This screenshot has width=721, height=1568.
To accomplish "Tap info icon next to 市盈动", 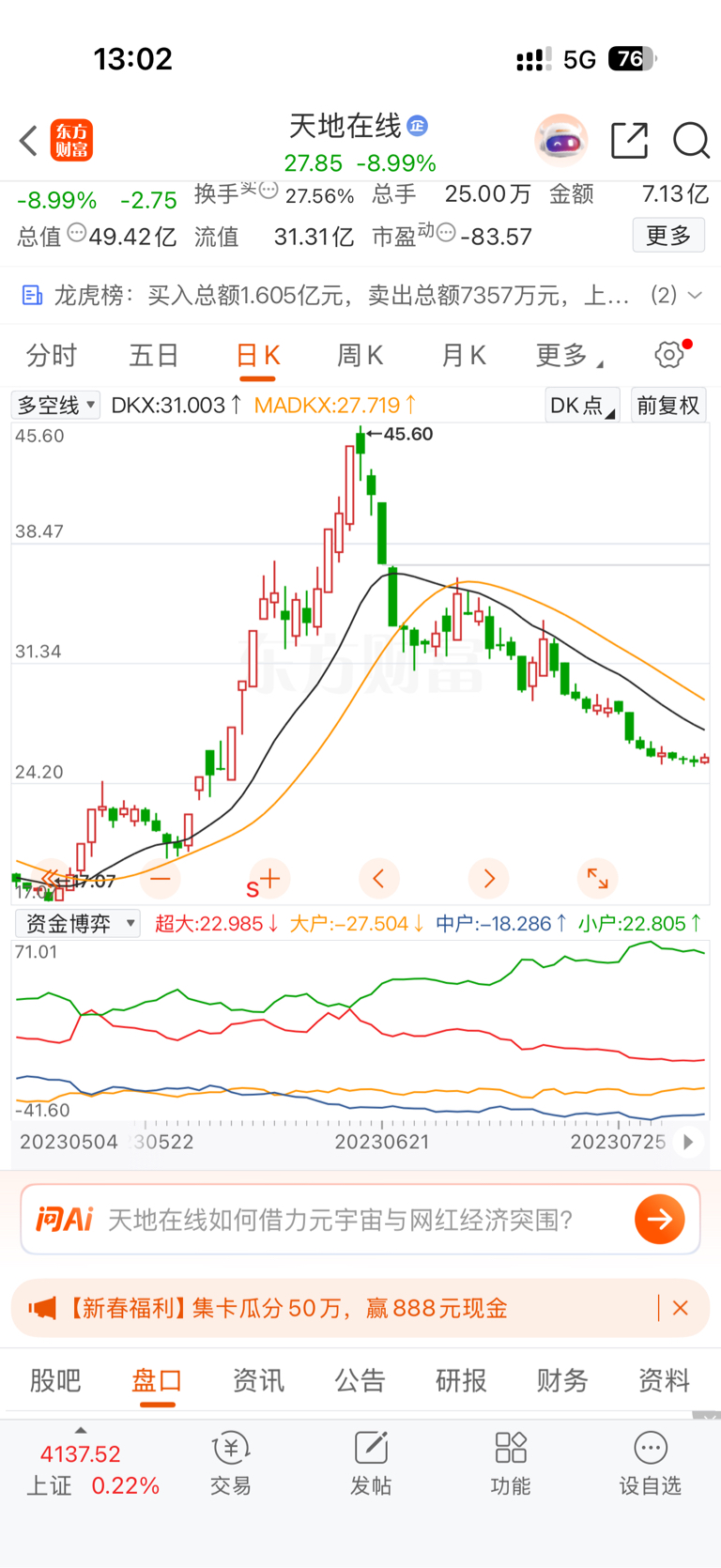I will pyautogui.click(x=446, y=232).
